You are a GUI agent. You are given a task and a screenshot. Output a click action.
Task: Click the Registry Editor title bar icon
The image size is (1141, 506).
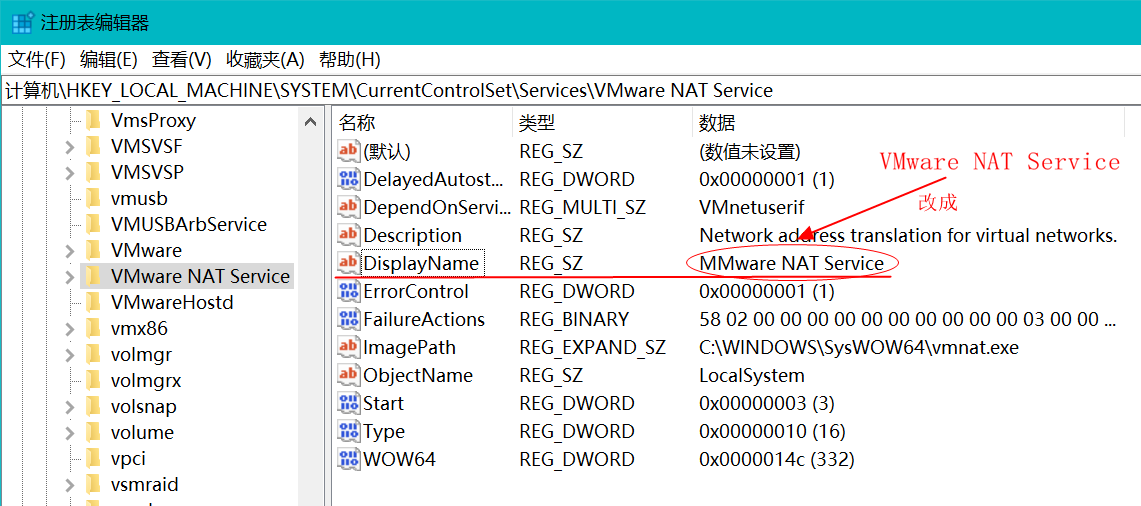click(x=23, y=23)
